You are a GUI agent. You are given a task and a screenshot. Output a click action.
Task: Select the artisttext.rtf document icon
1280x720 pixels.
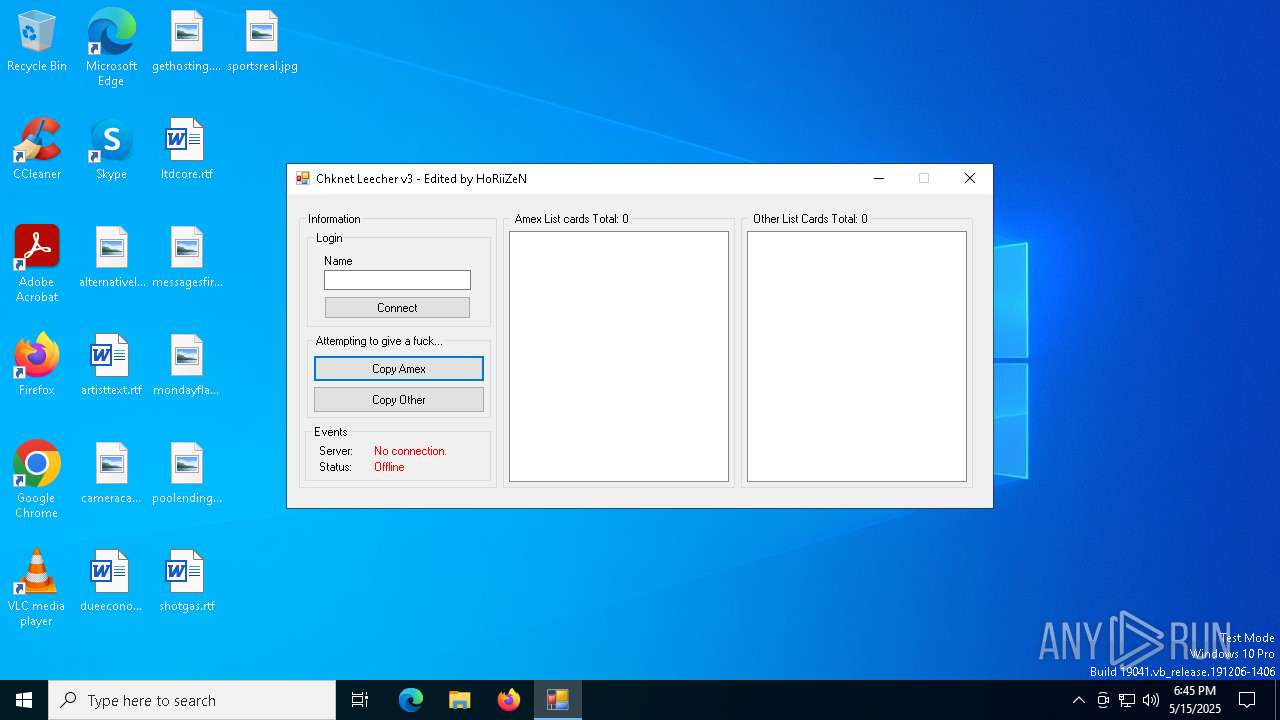pos(111,366)
